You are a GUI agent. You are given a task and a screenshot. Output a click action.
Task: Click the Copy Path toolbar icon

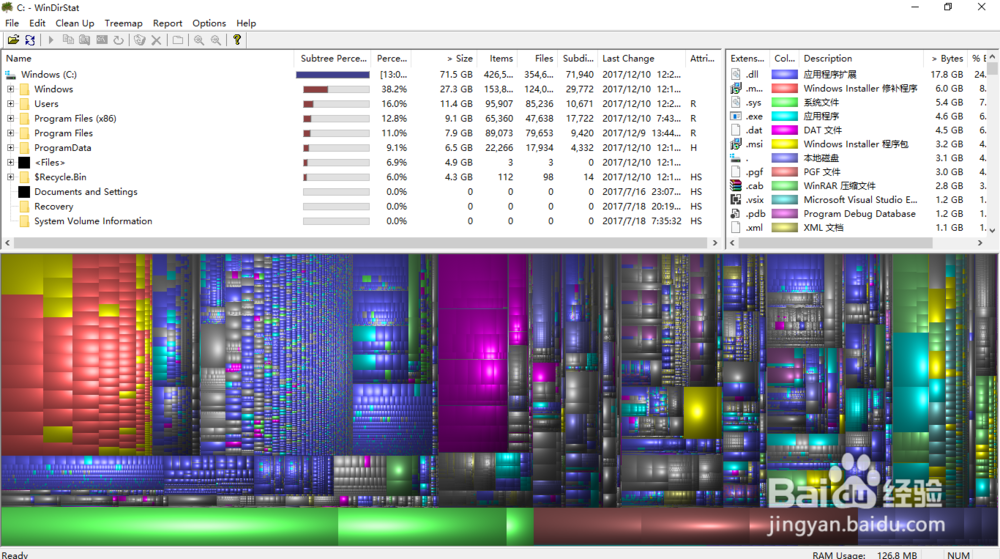pyautogui.click(x=68, y=40)
